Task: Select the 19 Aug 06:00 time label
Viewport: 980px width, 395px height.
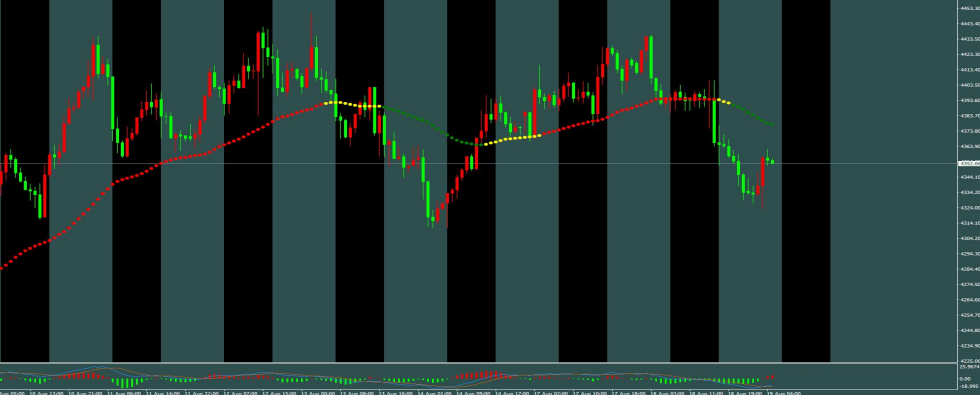Action: pyautogui.click(x=784, y=392)
